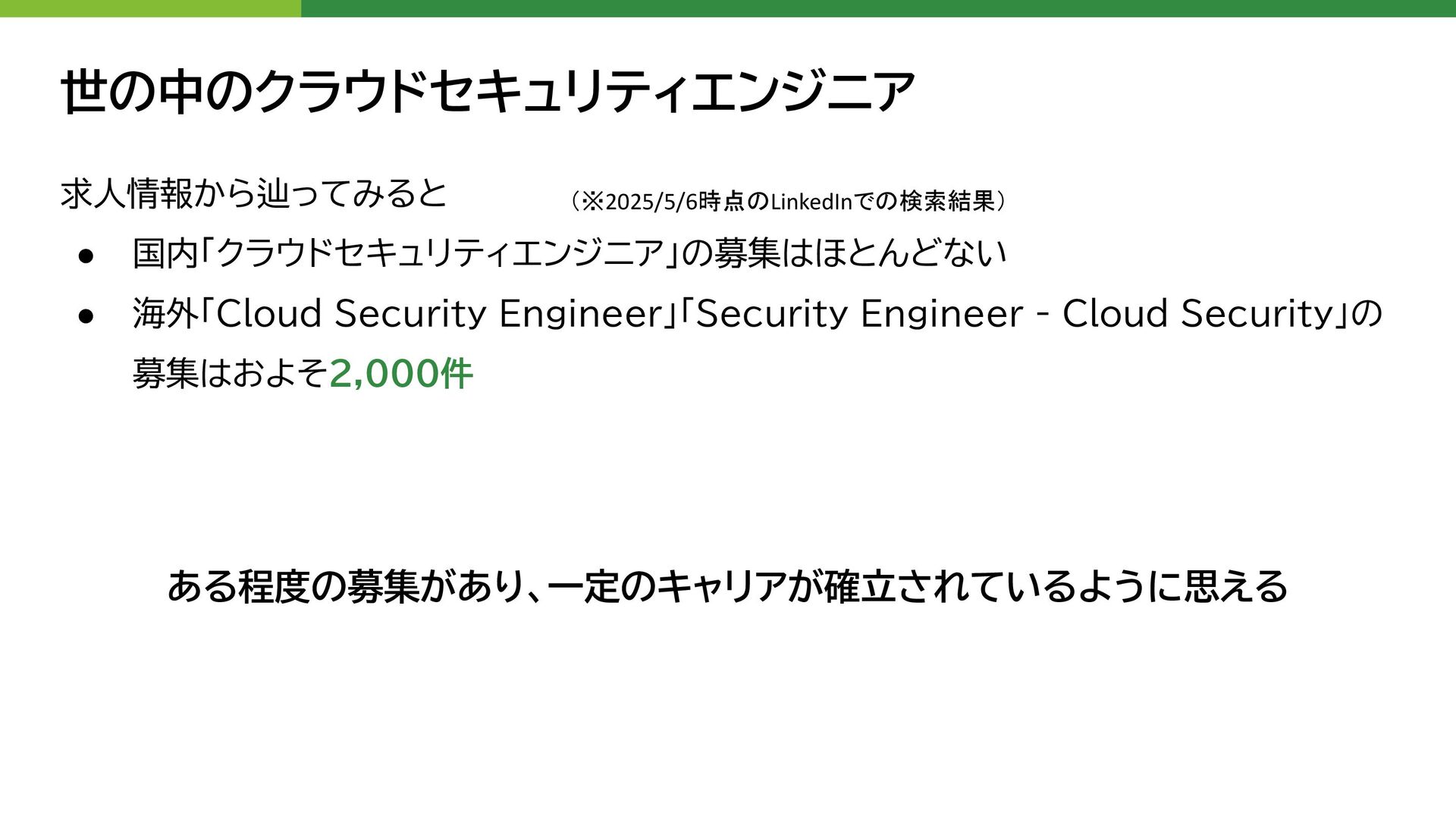Click the dark green segment of the top bar

tap(878, 8)
